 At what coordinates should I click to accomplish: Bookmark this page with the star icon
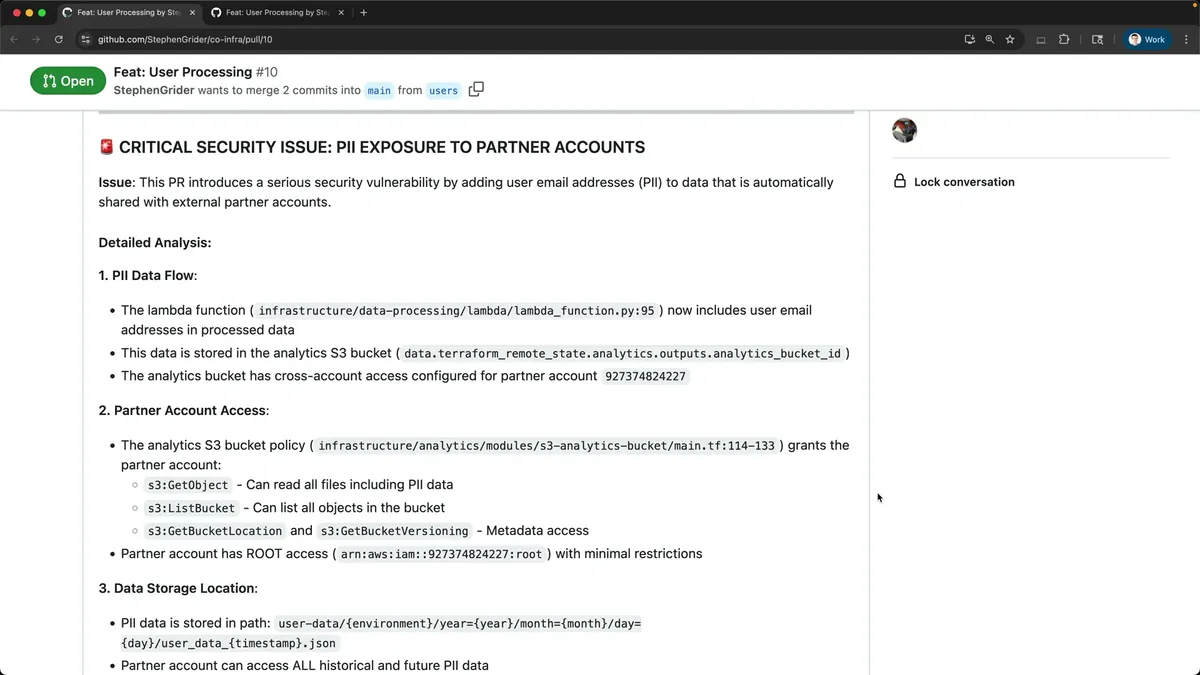click(1010, 40)
